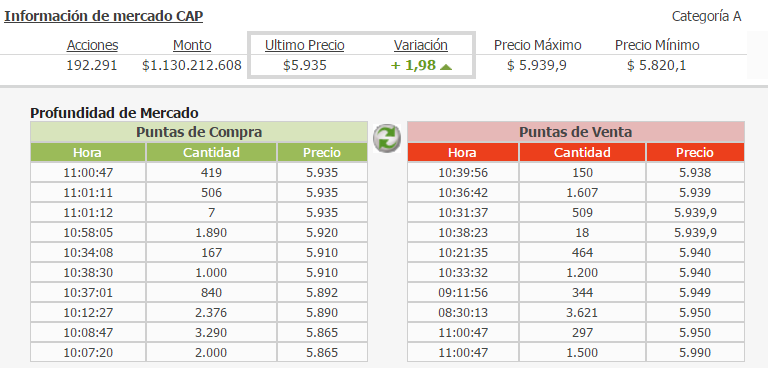Click the Monto column link

[x=192, y=46]
